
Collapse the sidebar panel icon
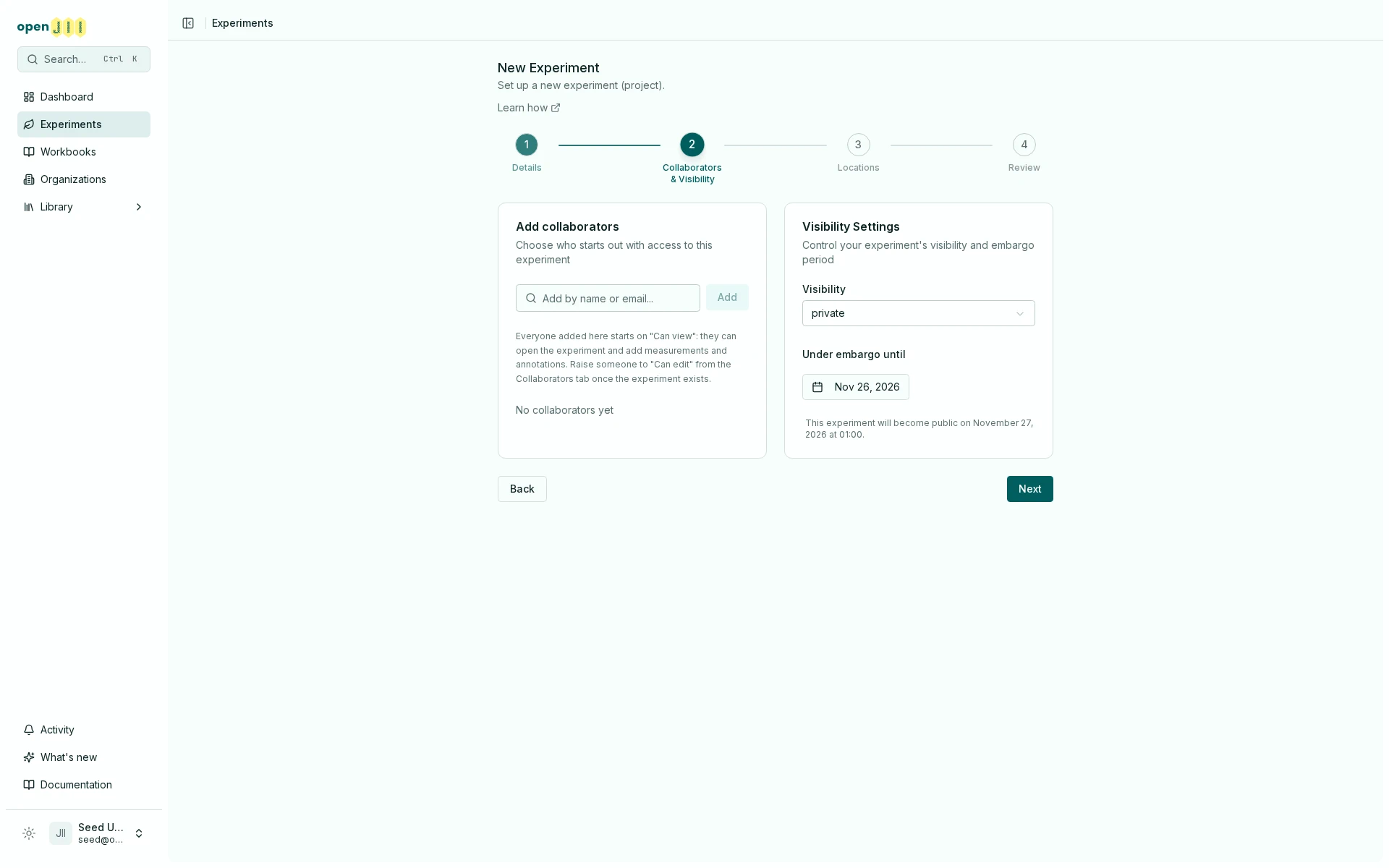pos(188,23)
